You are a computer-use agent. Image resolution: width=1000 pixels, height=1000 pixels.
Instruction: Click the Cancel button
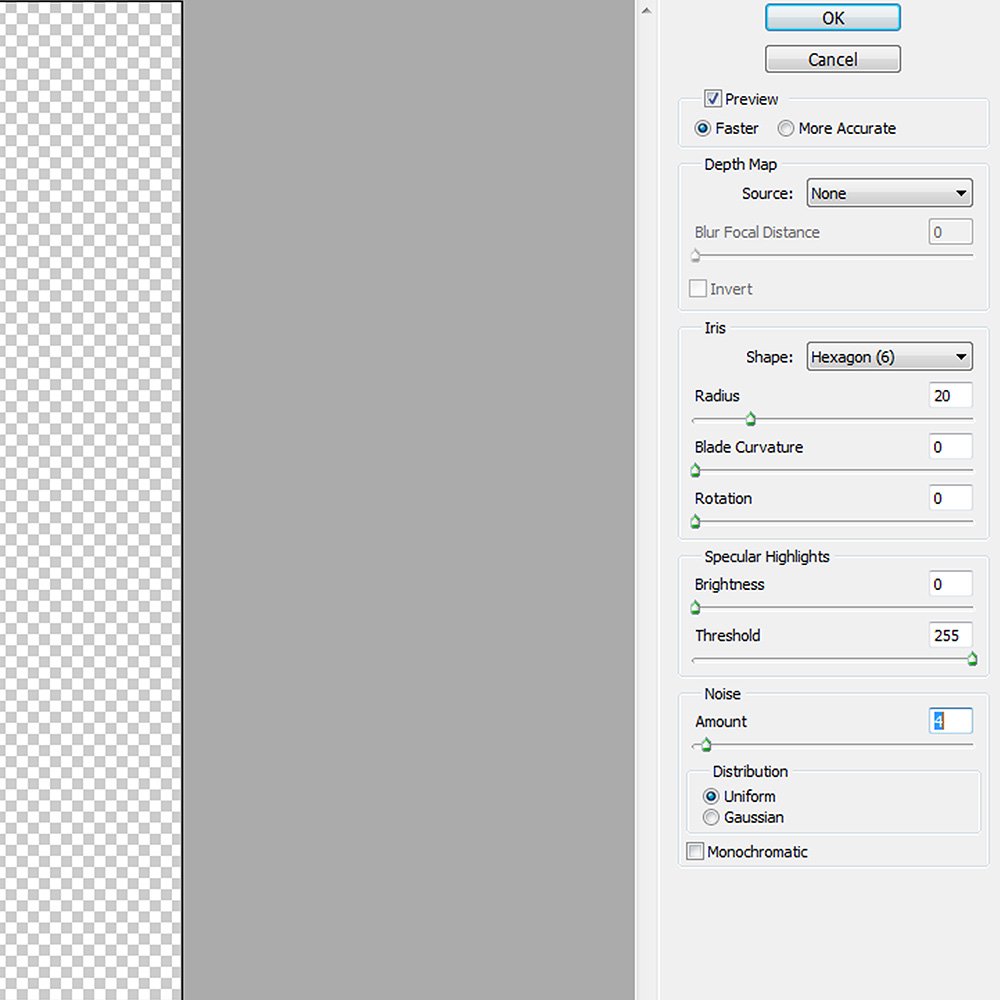832,59
